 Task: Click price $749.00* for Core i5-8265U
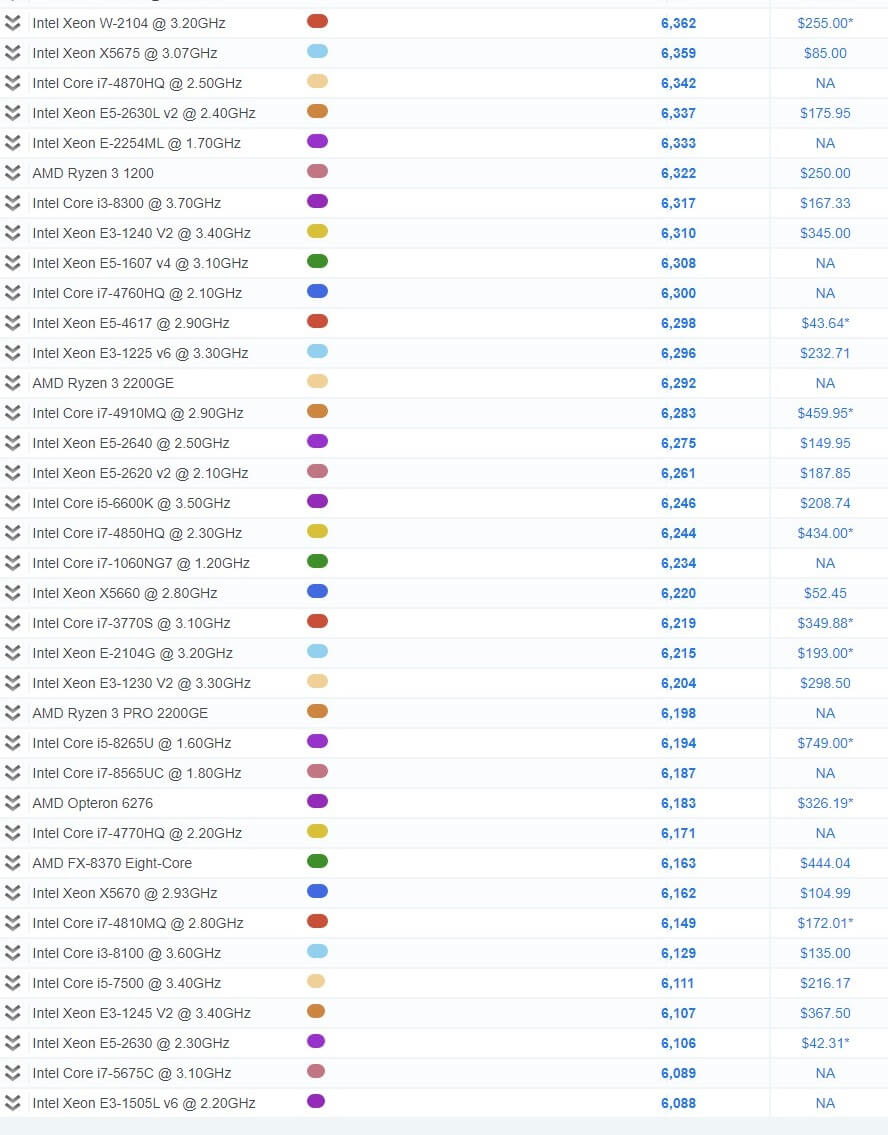tap(825, 743)
